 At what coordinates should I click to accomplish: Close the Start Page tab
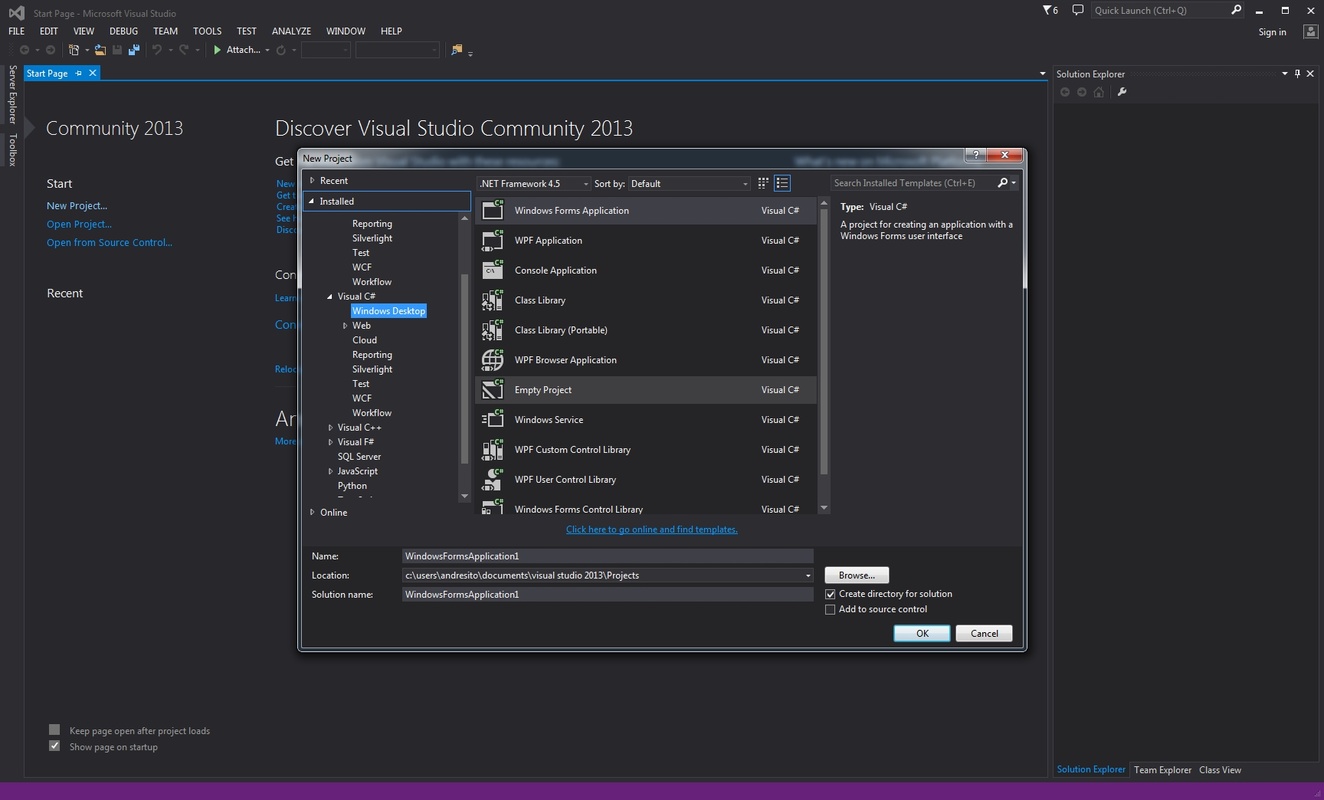click(x=93, y=73)
